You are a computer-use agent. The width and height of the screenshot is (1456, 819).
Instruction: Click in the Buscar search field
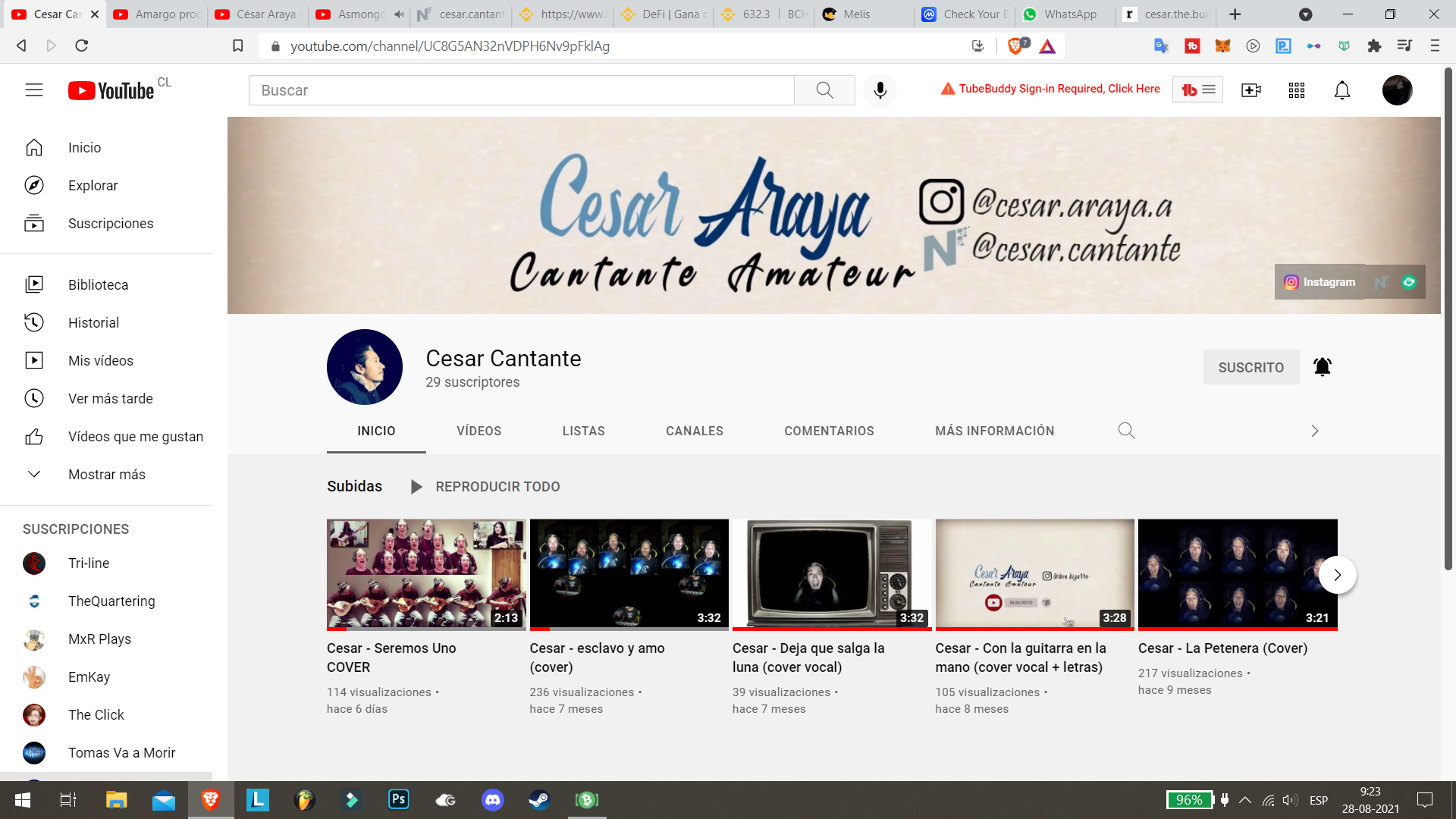point(521,90)
